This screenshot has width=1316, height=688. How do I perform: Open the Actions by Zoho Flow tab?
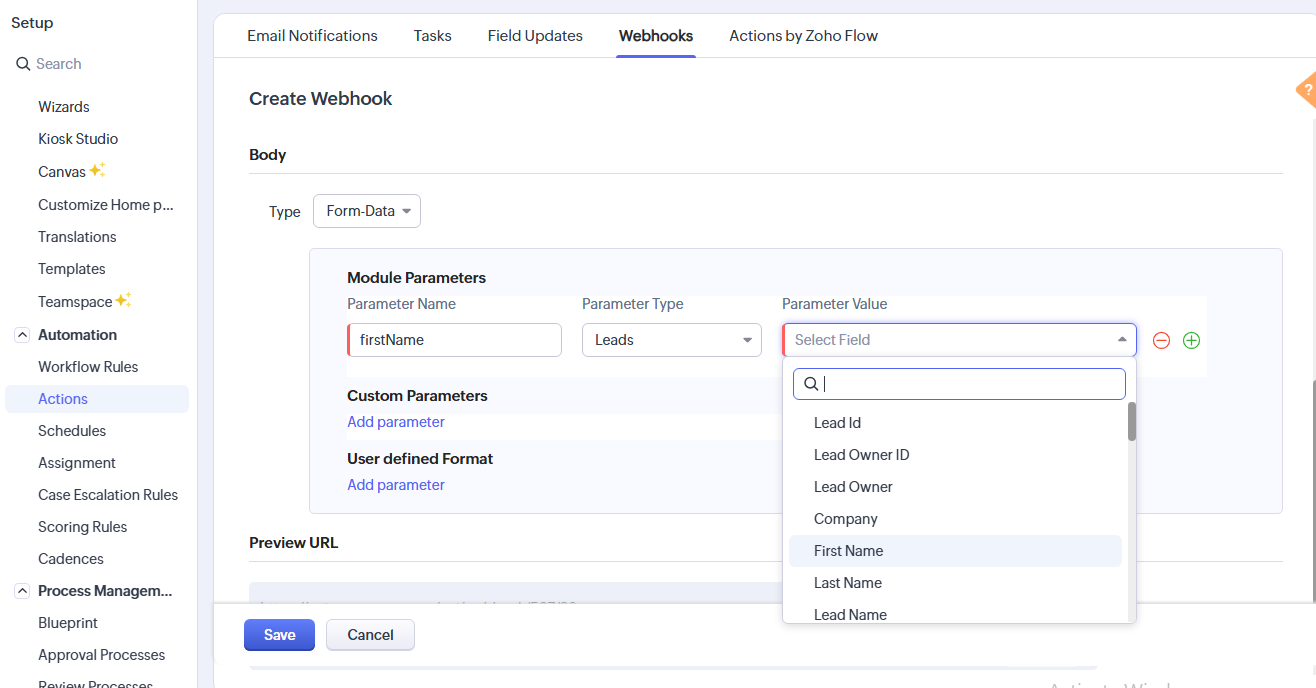pyautogui.click(x=803, y=36)
